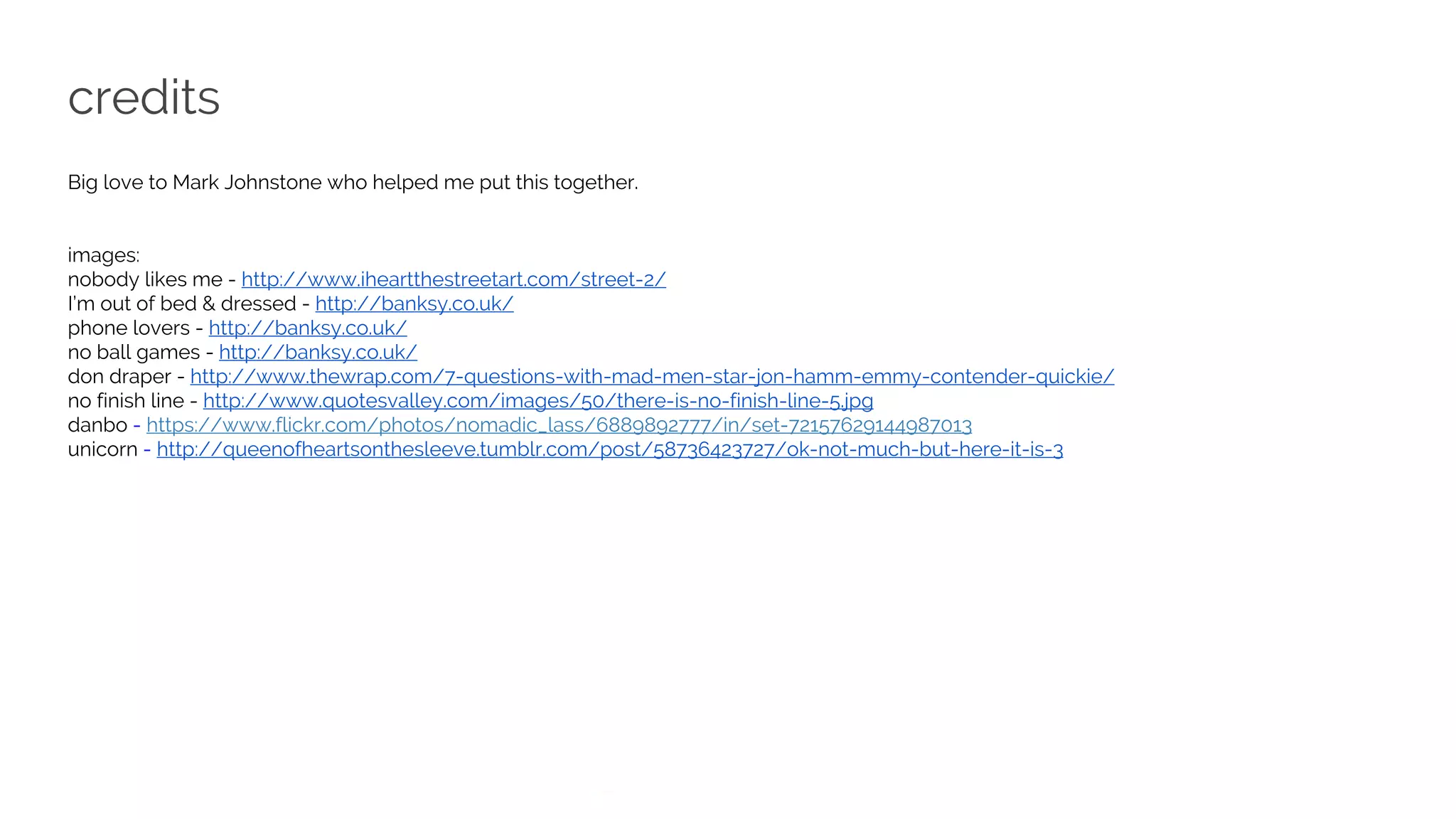
Task: Click the phone lovers caption text
Action: pos(129,328)
